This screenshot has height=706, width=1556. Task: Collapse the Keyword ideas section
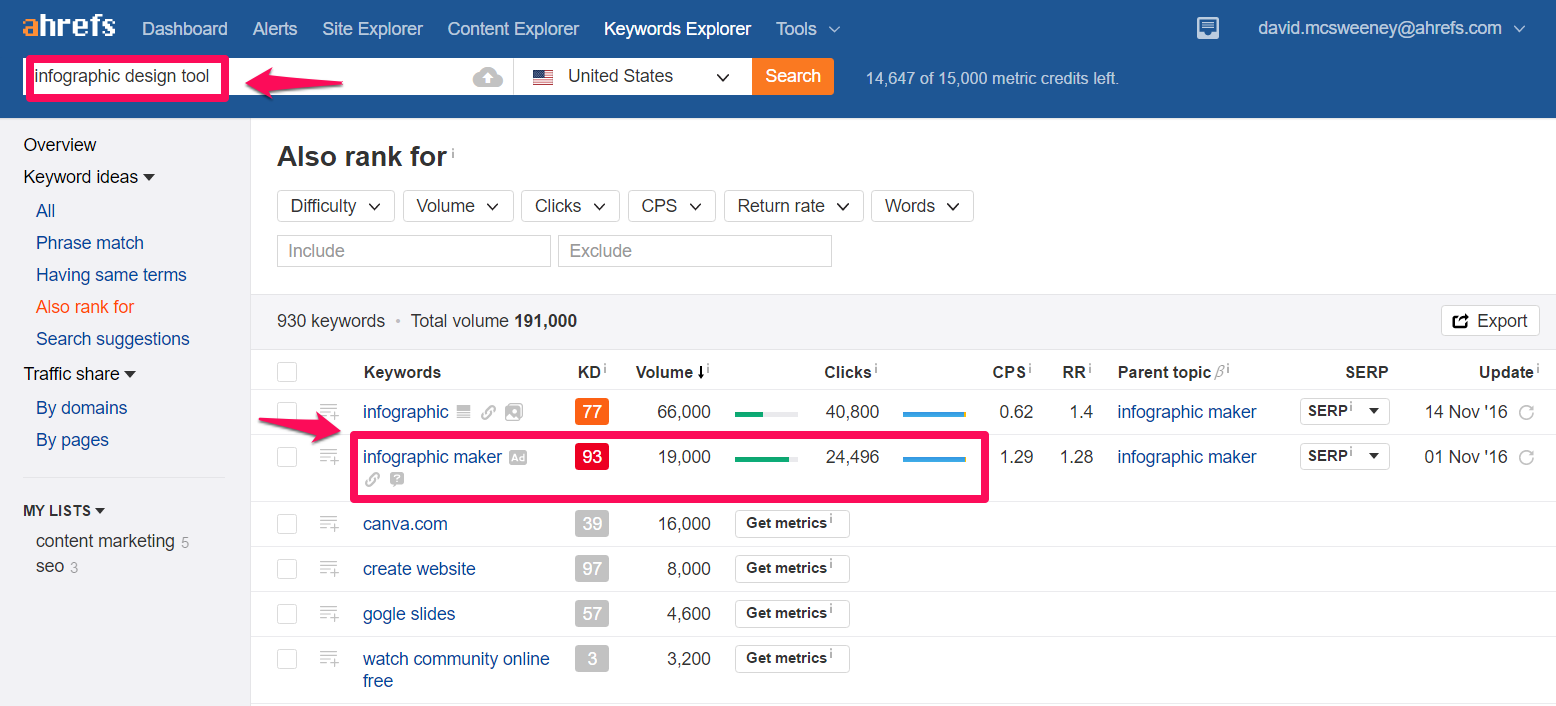point(89,177)
